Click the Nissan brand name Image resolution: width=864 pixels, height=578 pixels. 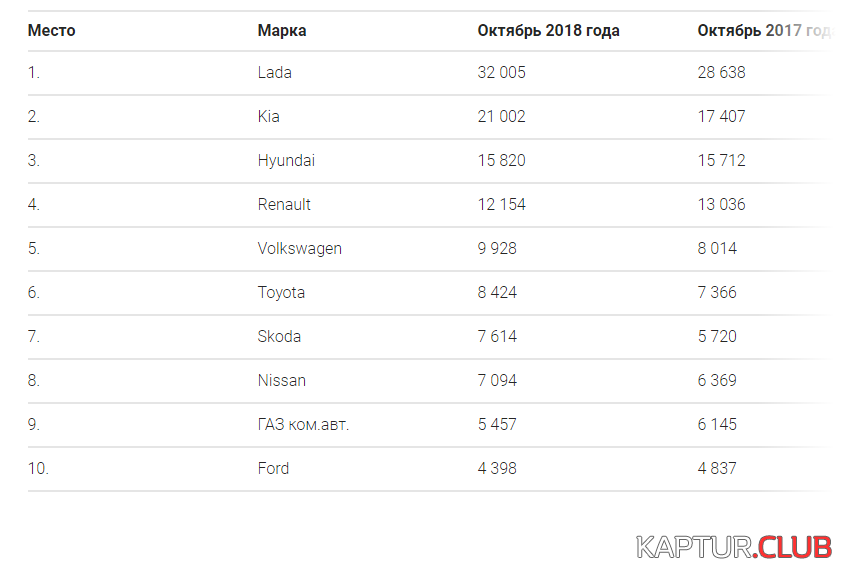click(281, 380)
